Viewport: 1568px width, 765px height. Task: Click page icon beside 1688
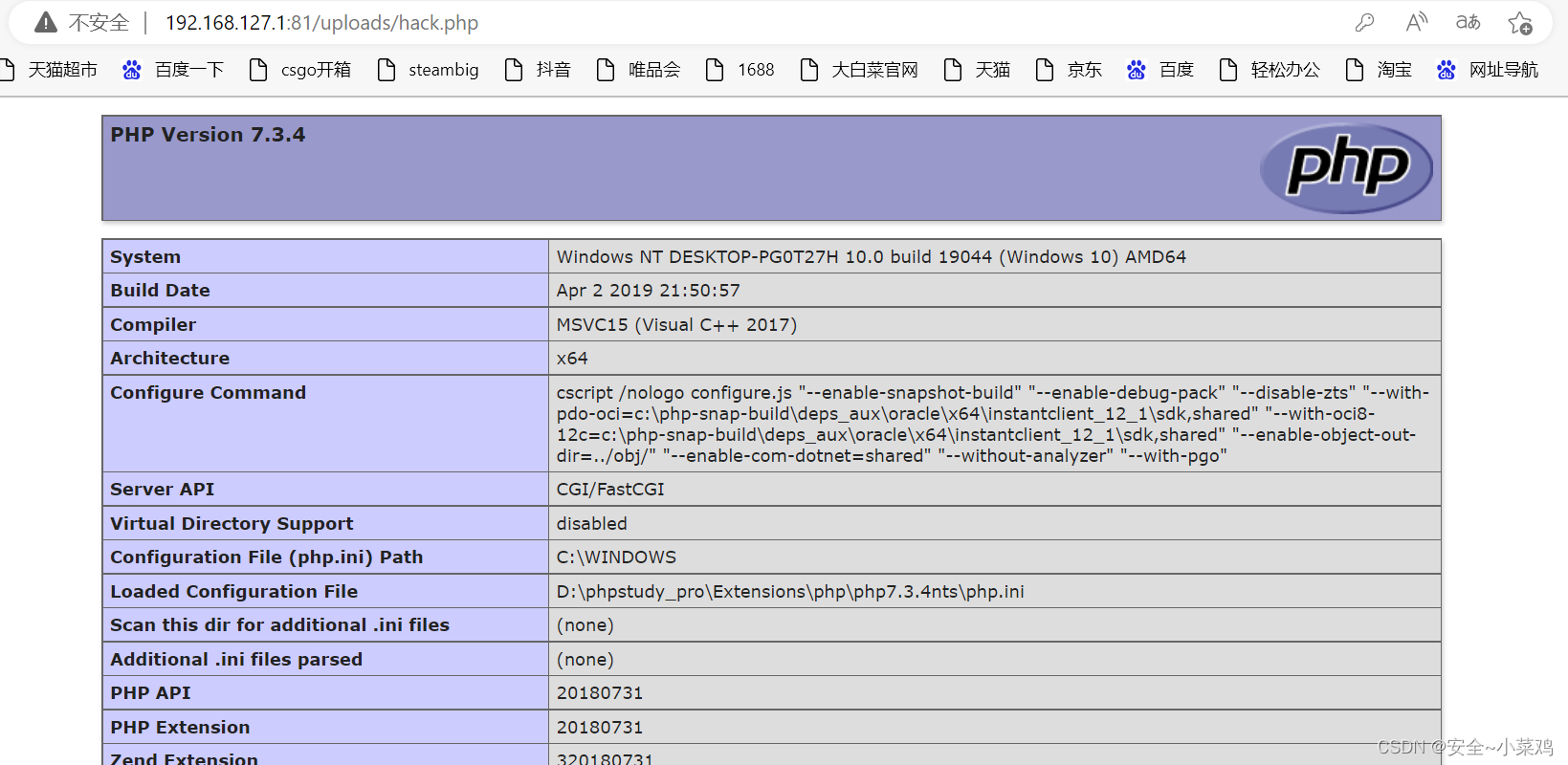pos(715,70)
